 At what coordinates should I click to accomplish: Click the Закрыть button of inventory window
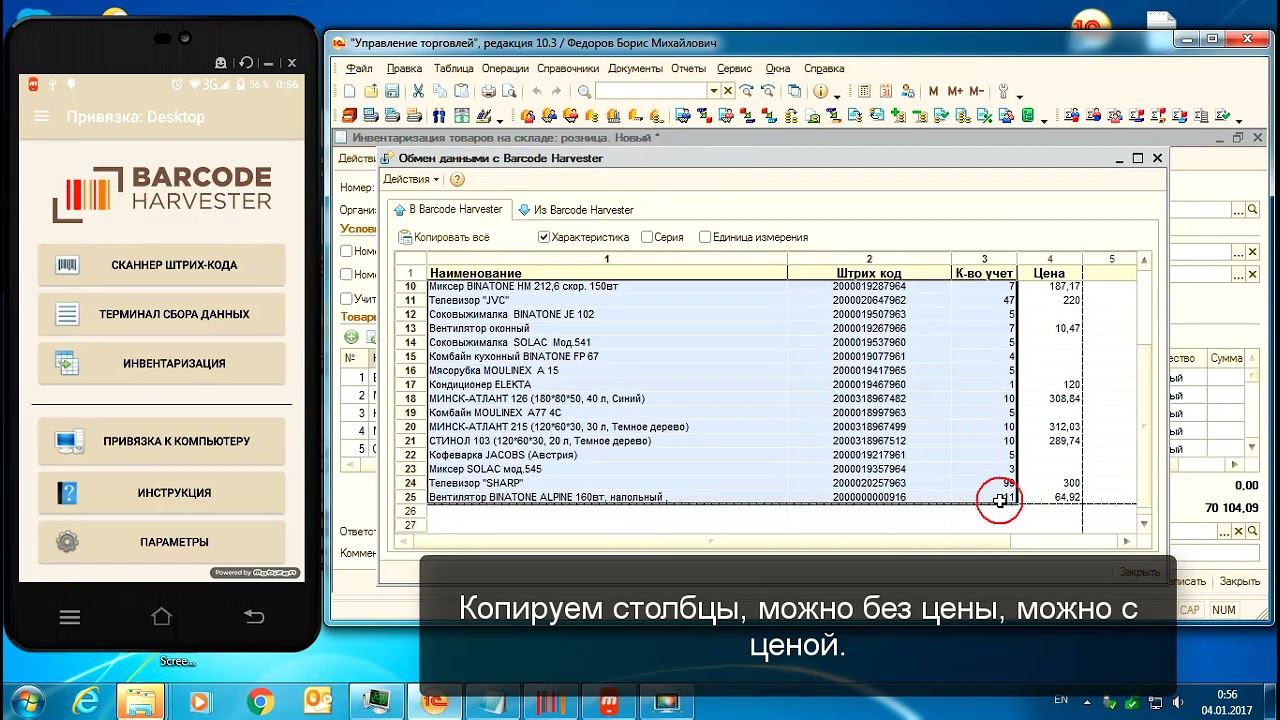pos(1240,581)
